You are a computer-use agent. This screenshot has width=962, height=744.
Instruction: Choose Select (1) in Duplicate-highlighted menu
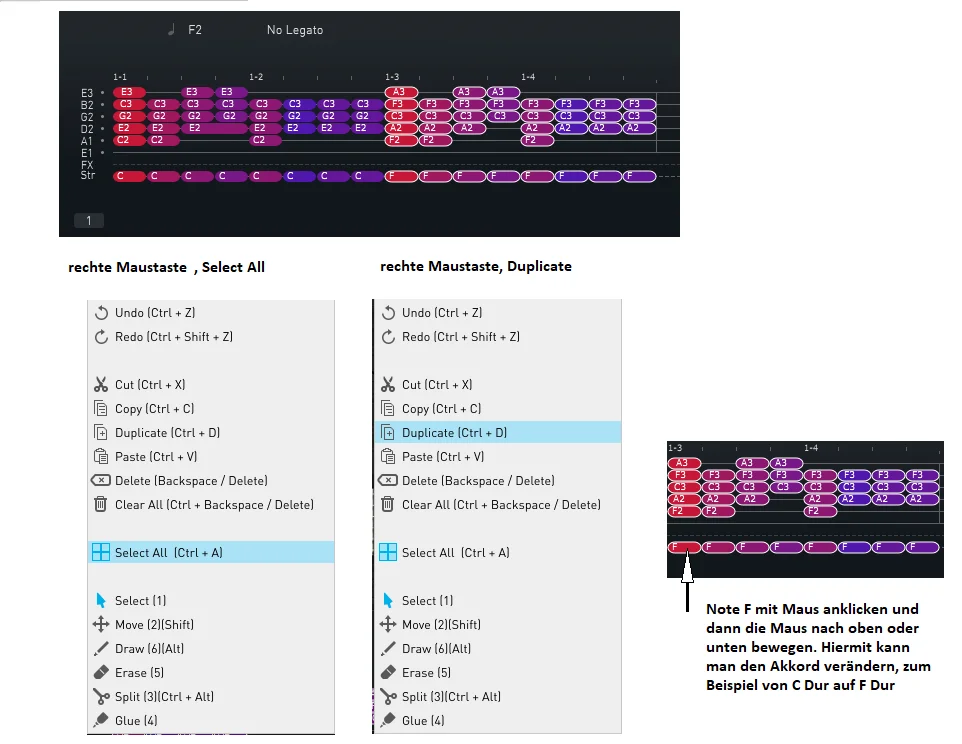(427, 600)
